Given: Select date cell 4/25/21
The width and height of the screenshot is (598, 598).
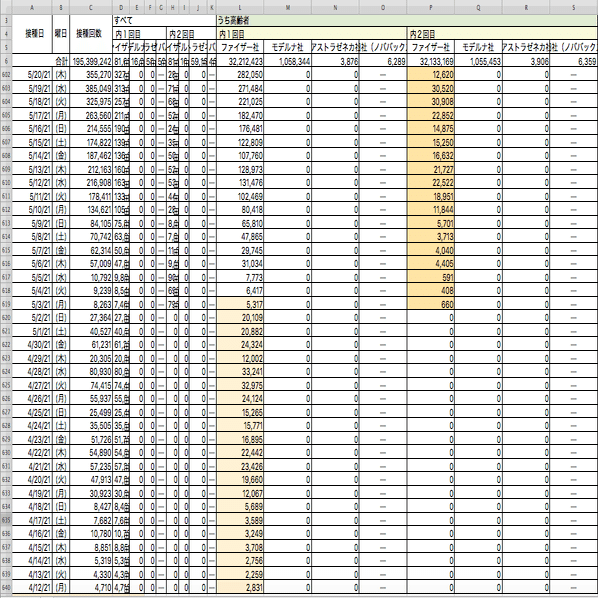Looking at the screenshot, I should pyautogui.click(x=32, y=412).
